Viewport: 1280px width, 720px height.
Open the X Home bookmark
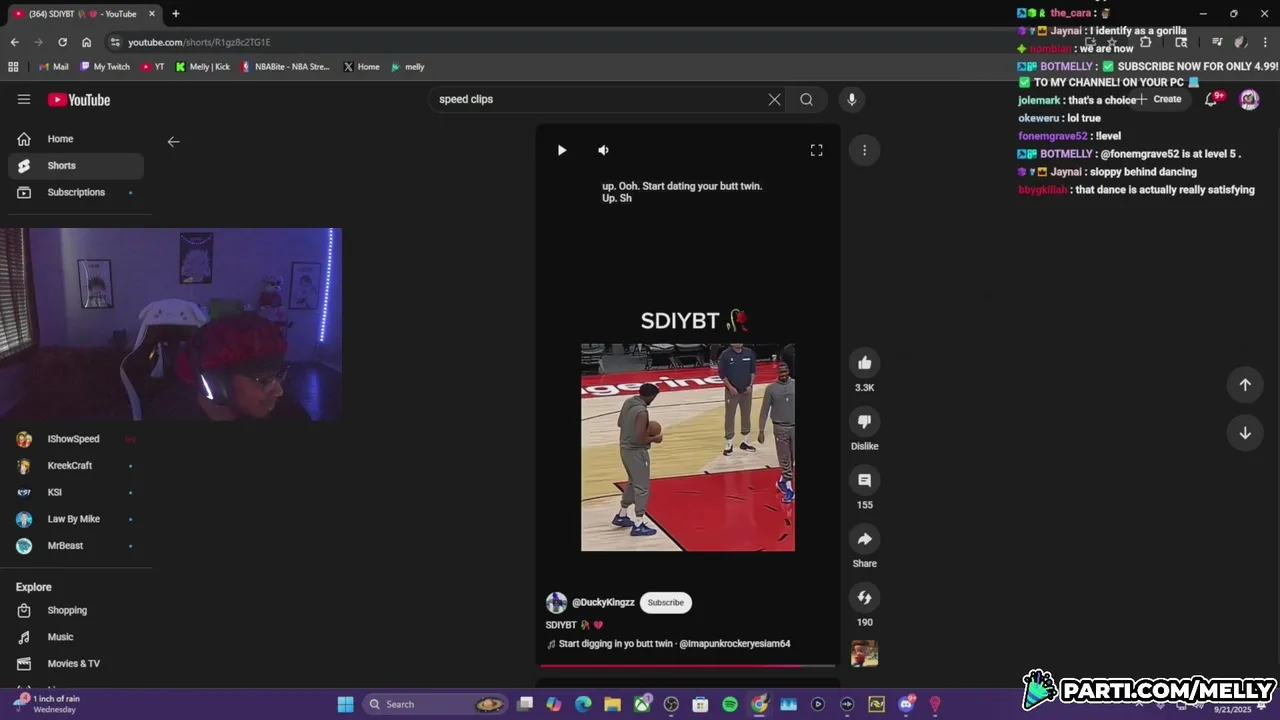362,67
